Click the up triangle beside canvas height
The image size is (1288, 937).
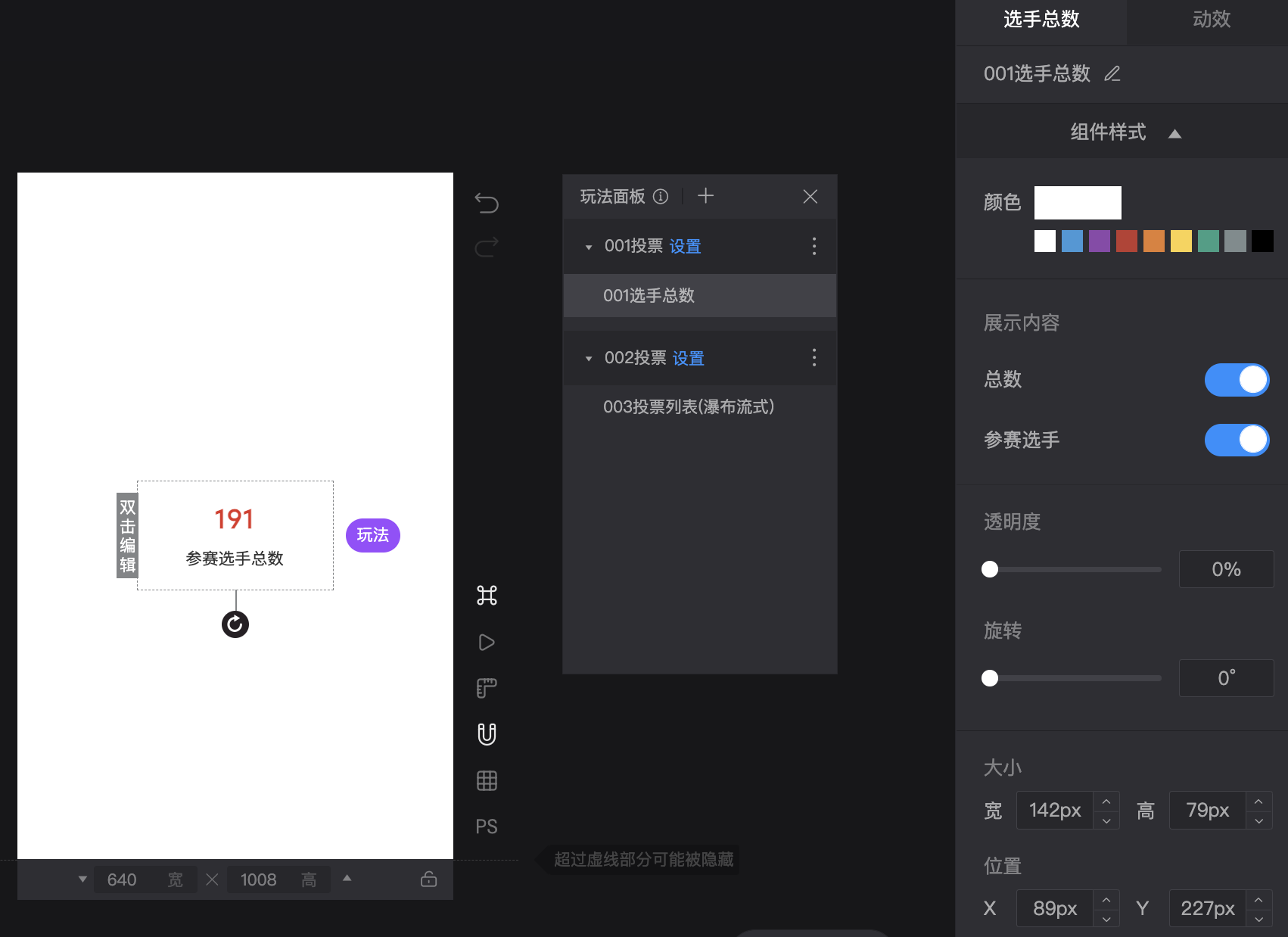click(x=347, y=878)
